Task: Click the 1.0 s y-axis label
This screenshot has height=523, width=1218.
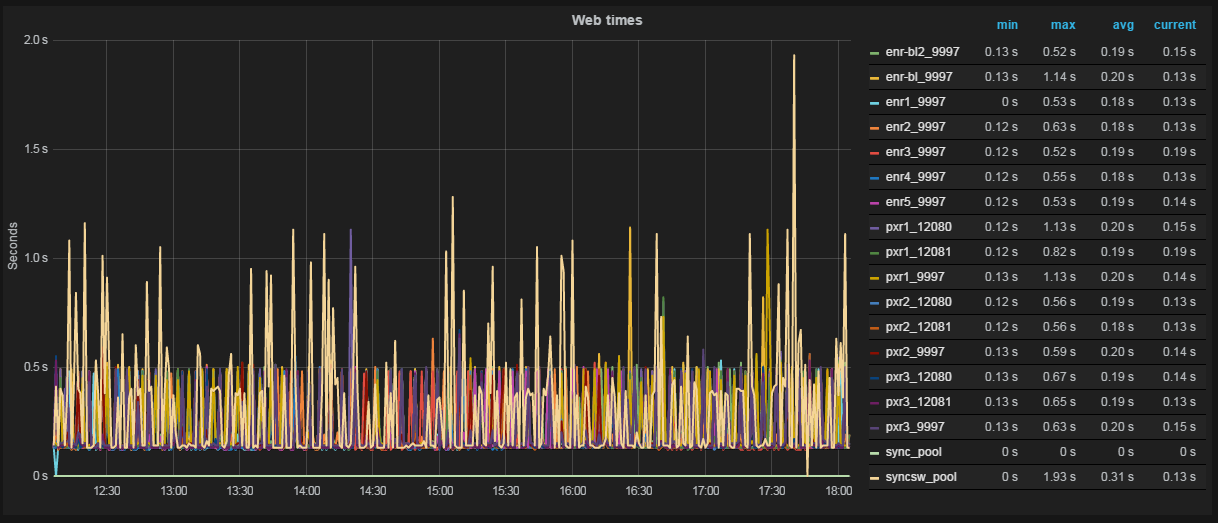Action: (36, 258)
